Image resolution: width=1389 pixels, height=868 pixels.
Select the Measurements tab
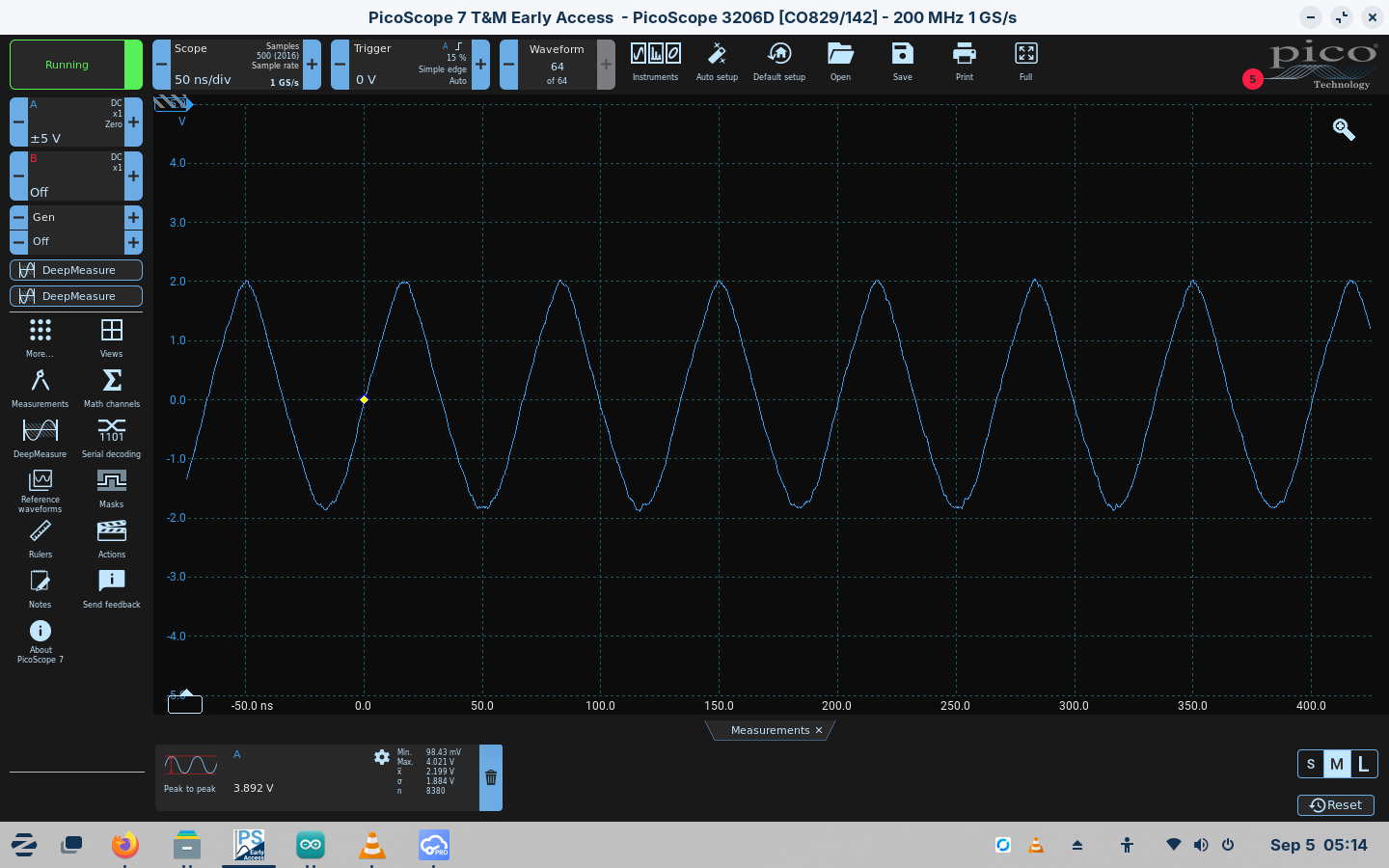point(770,730)
